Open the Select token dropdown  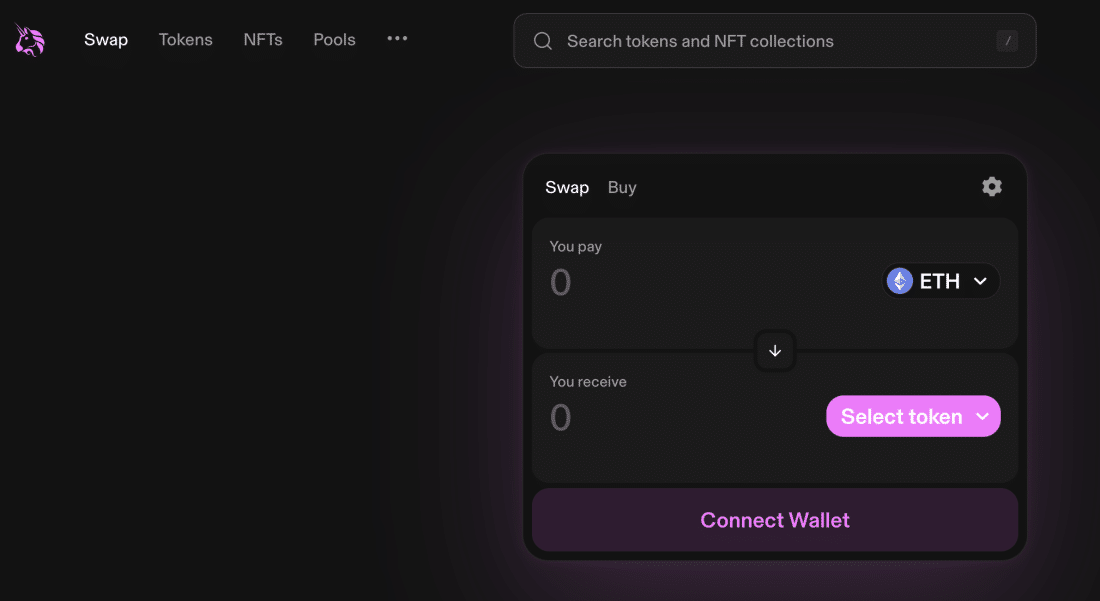click(x=913, y=416)
